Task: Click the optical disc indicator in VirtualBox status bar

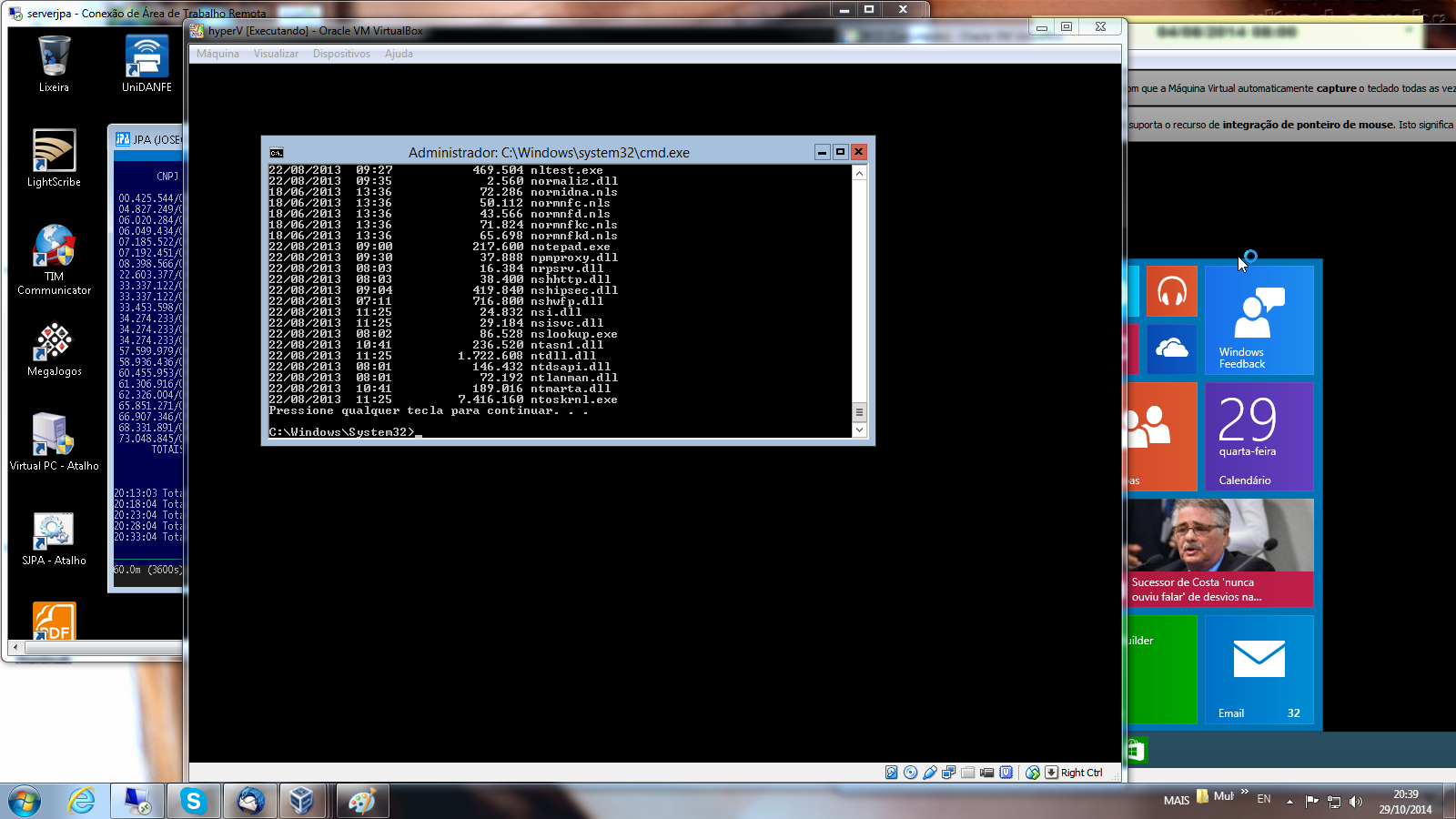Action: click(911, 773)
